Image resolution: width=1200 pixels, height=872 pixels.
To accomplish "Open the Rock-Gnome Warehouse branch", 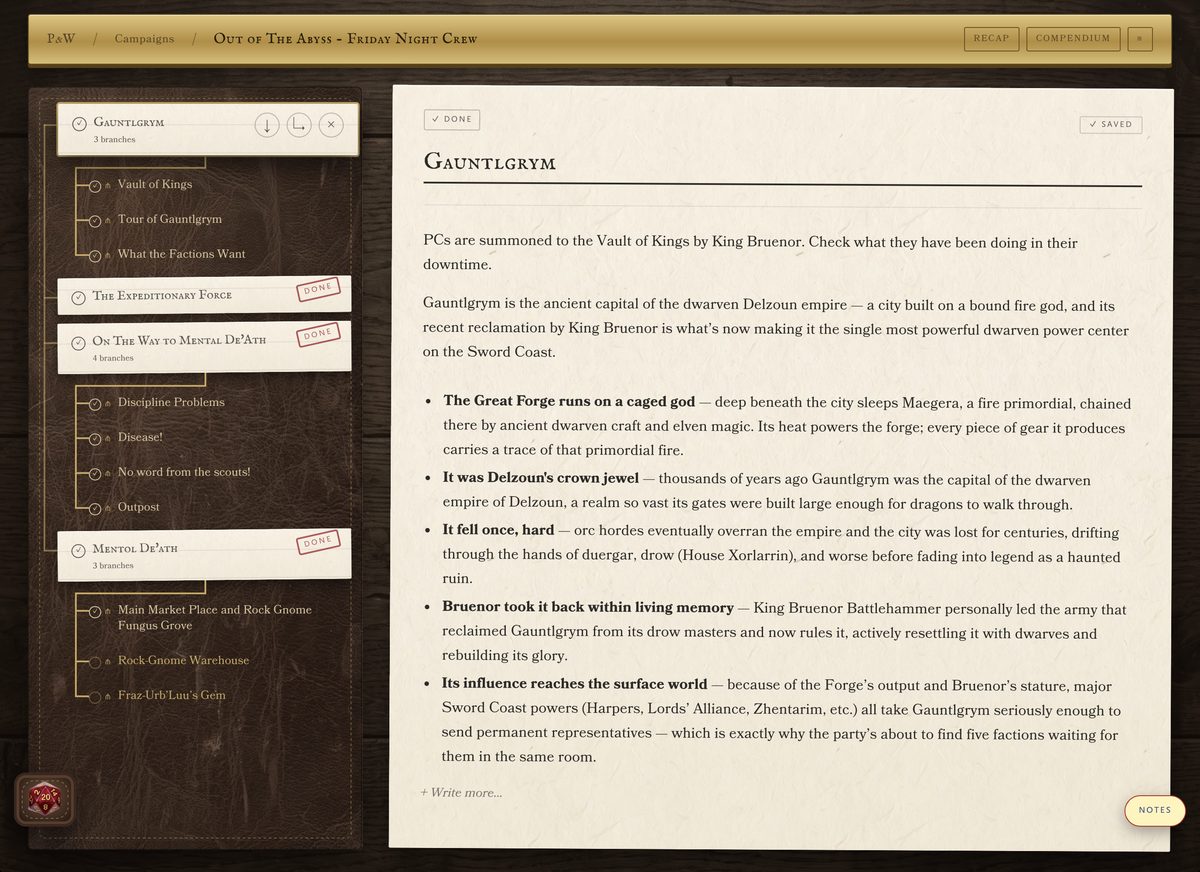I will coord(184,660).
